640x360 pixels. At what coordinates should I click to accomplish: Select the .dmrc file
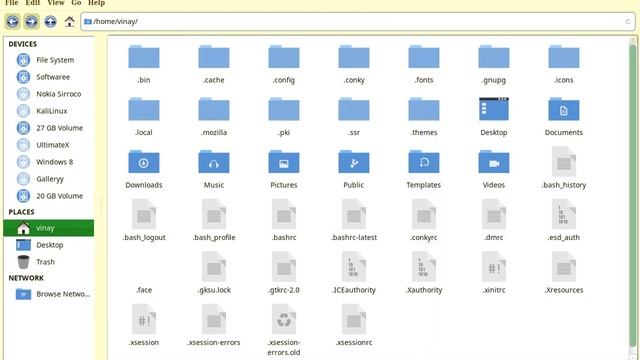[x=494, y=214]
